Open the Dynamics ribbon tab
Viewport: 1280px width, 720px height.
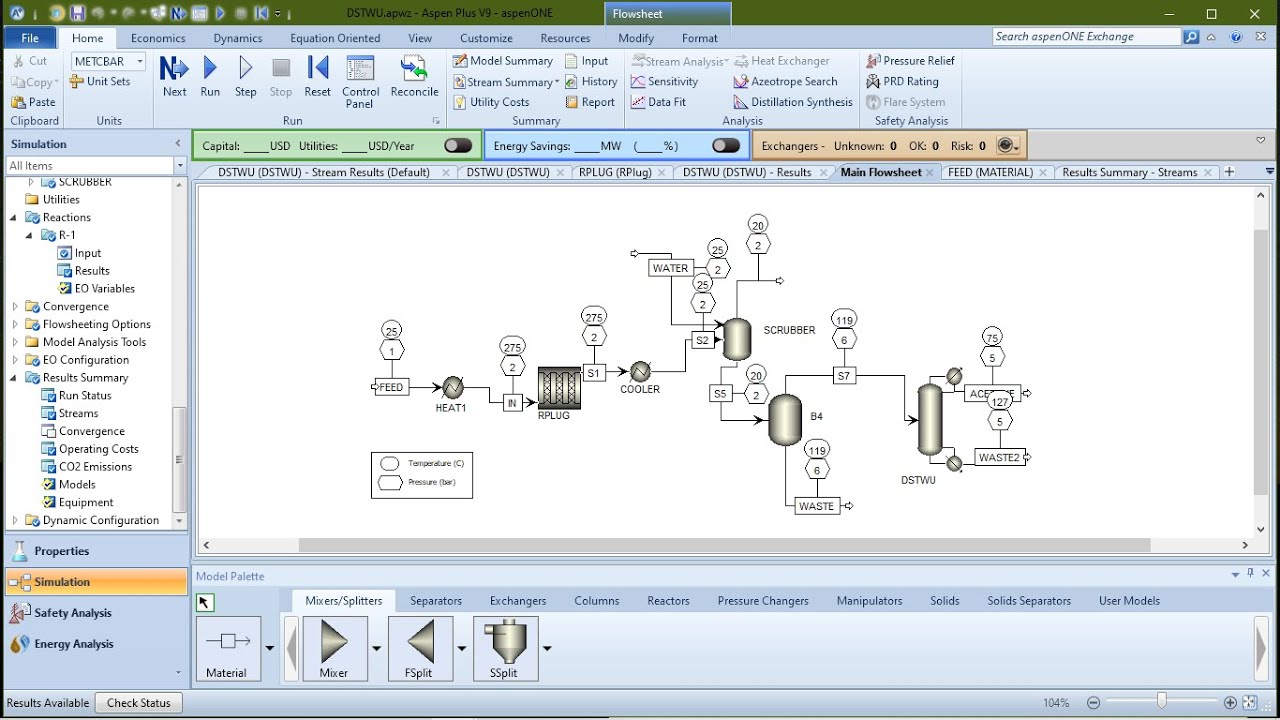237,38
